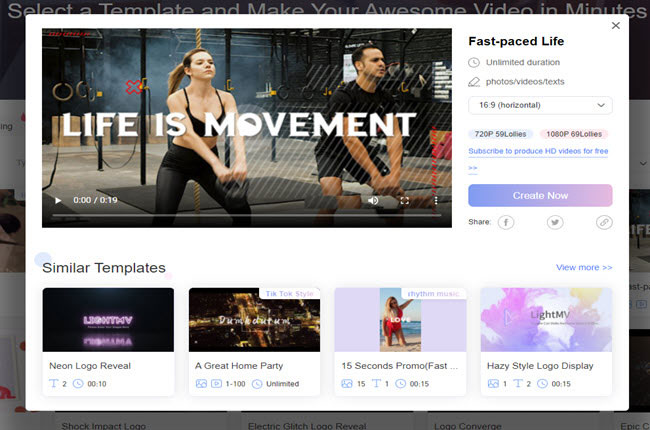Open the A Great Home Party template
Screen dimensions: 650x430
(254, 320)
